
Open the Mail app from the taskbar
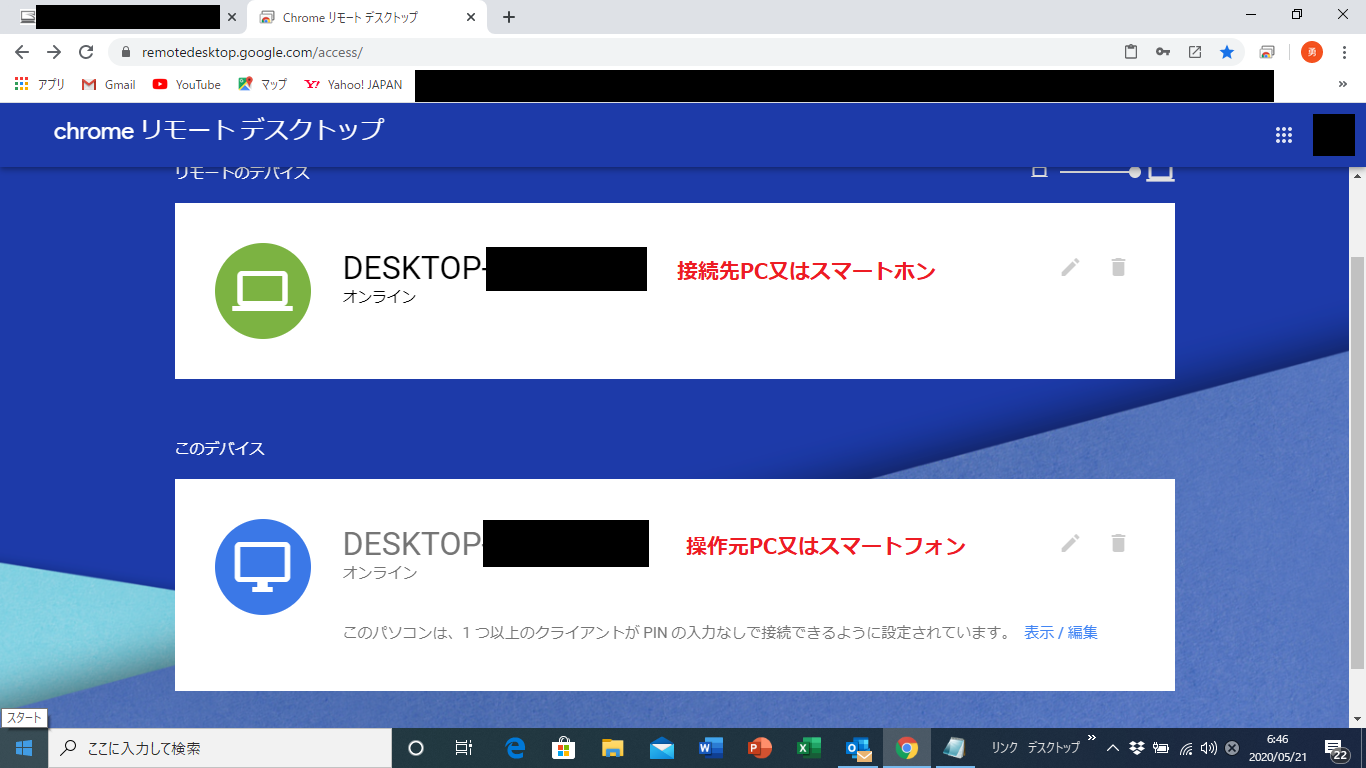tap(662, 748)
